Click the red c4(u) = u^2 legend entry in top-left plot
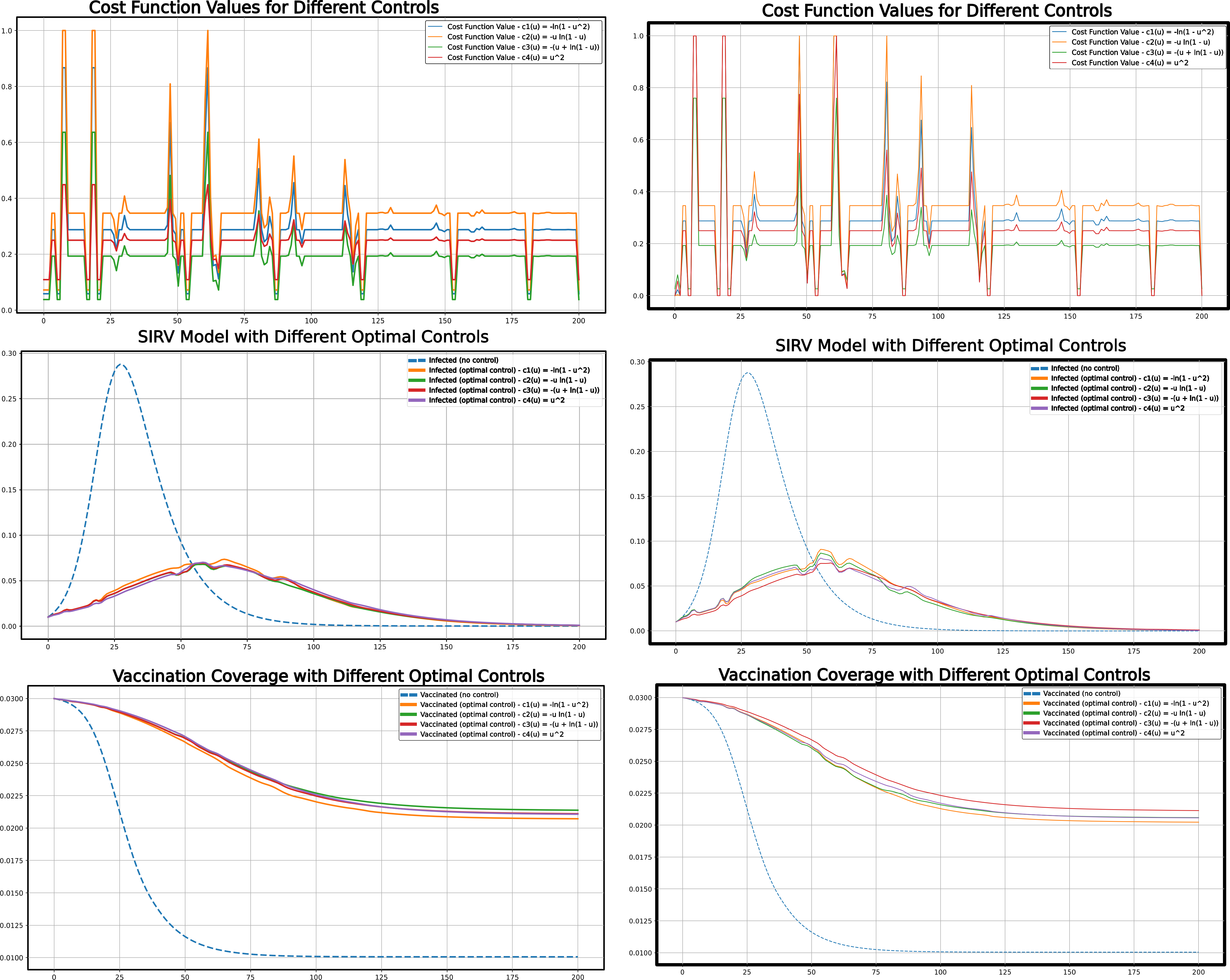Screen dimensions: 1230x980 pyautogui.click(x=506, y=58)
